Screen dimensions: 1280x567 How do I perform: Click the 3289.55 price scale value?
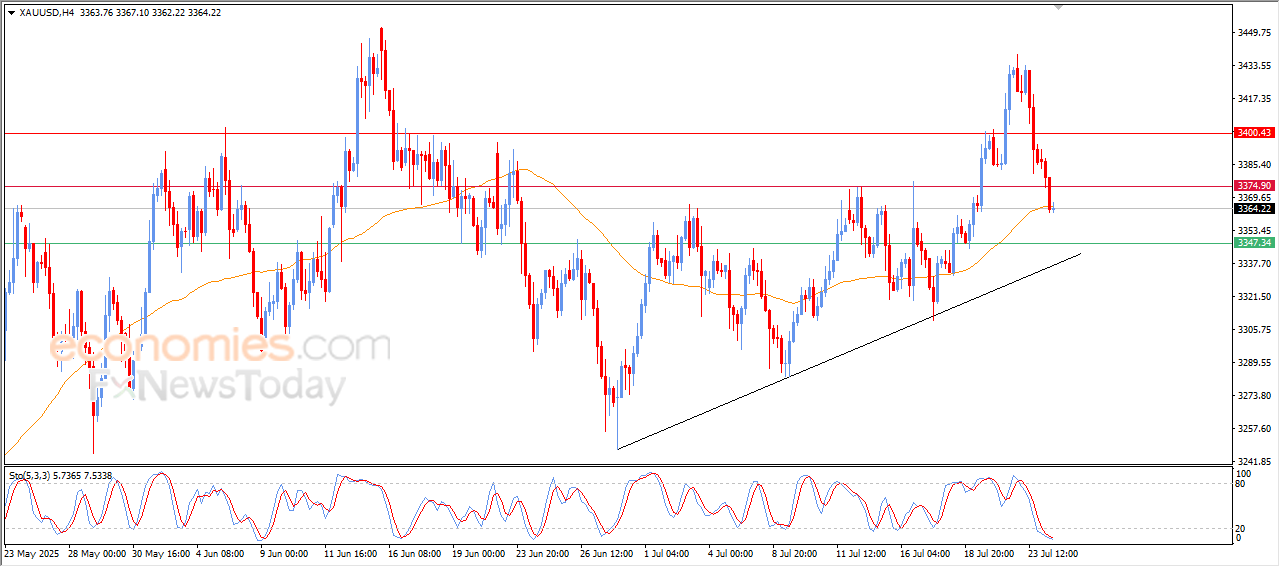(1254, 362)
